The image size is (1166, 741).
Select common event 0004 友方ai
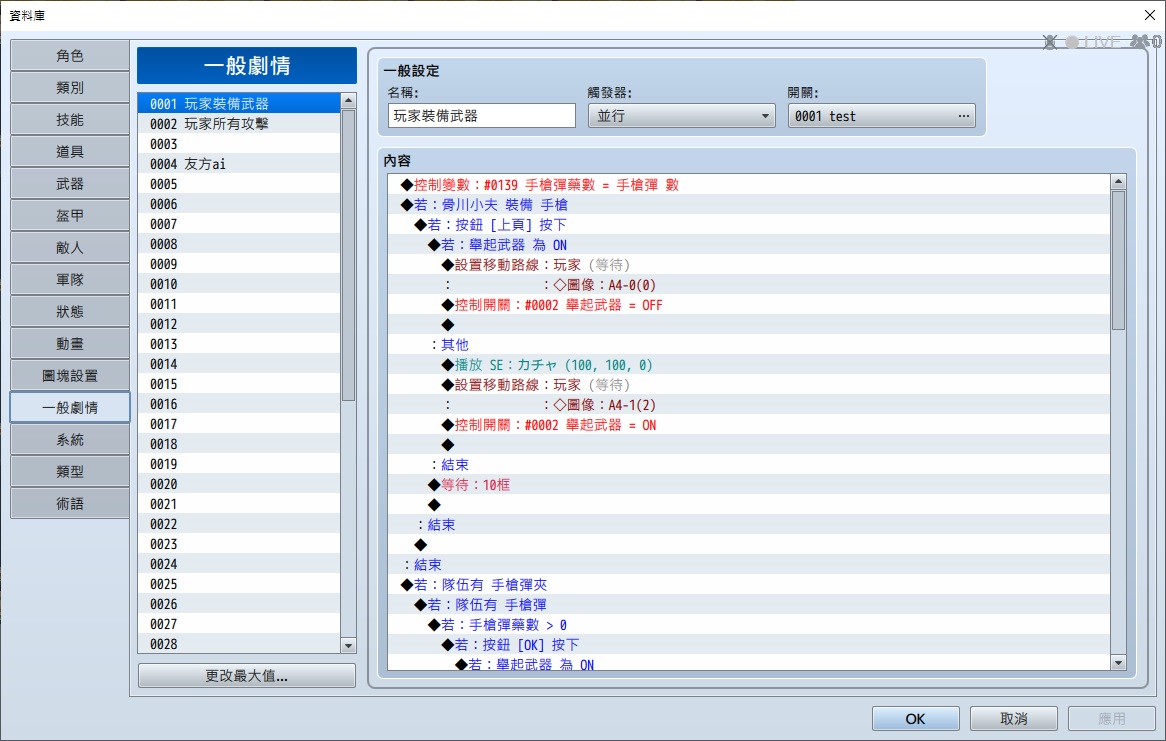coord(239,164)
